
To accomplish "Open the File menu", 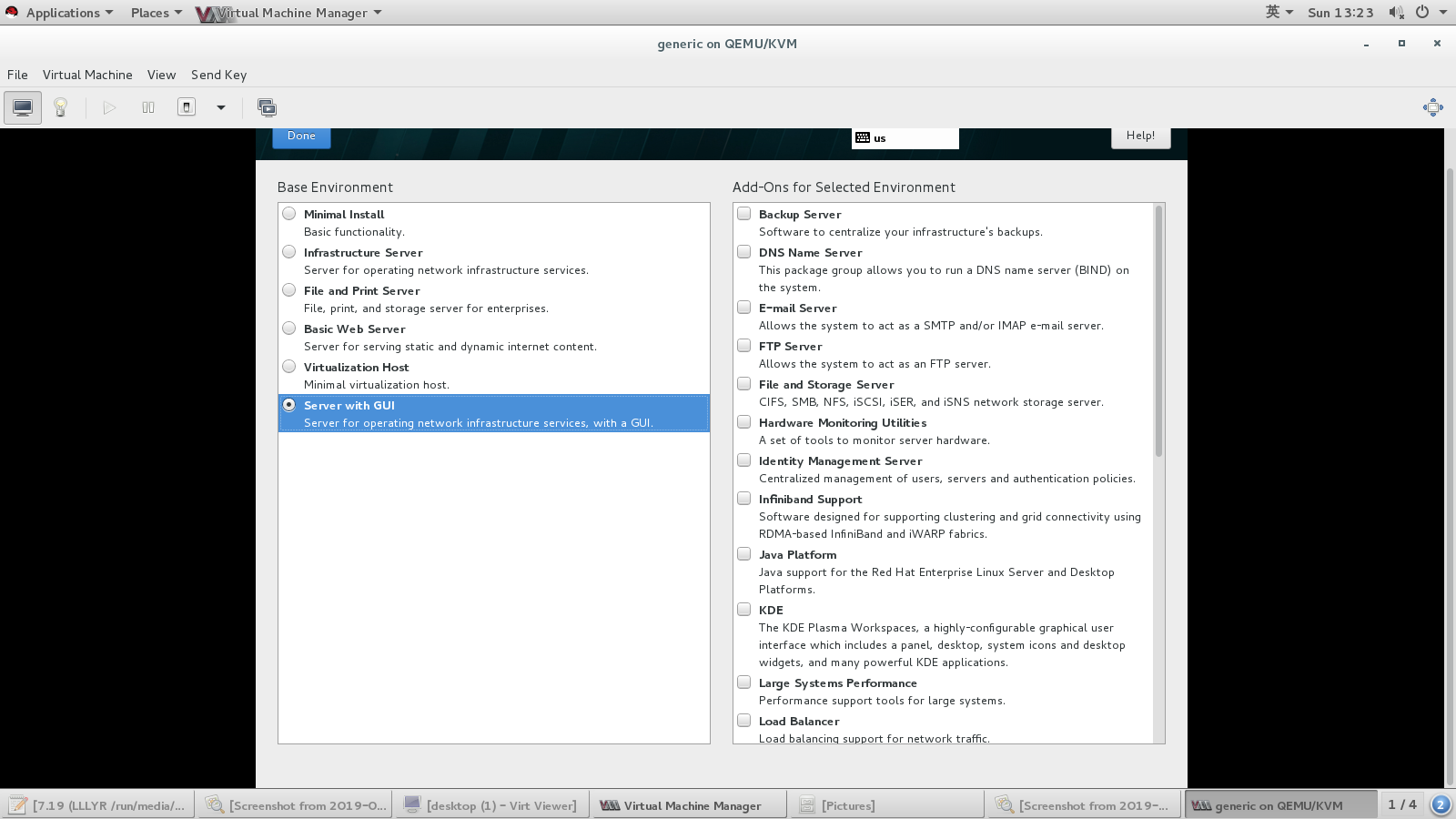I will [x=17, y=75].
